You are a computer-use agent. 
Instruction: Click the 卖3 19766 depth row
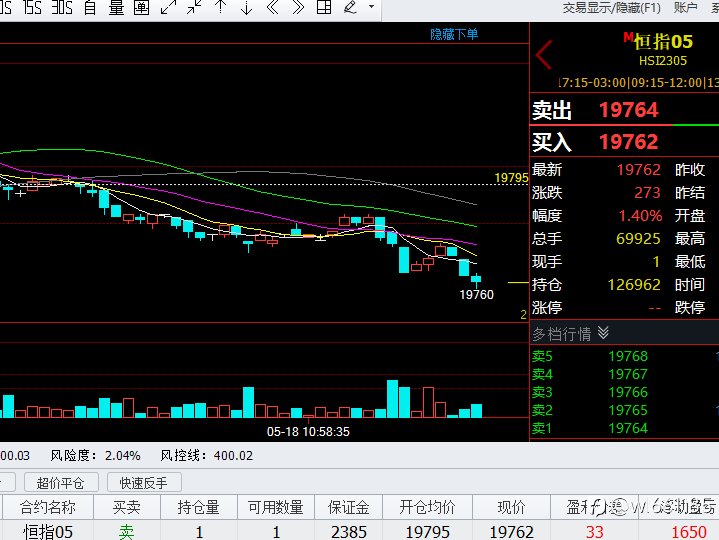point(625,392)
